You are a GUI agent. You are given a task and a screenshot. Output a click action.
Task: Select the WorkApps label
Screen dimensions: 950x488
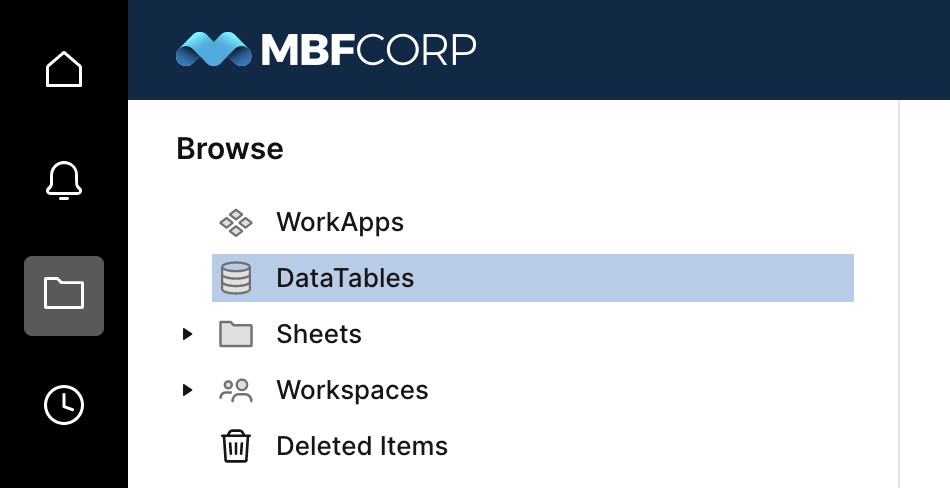(340, 222)
